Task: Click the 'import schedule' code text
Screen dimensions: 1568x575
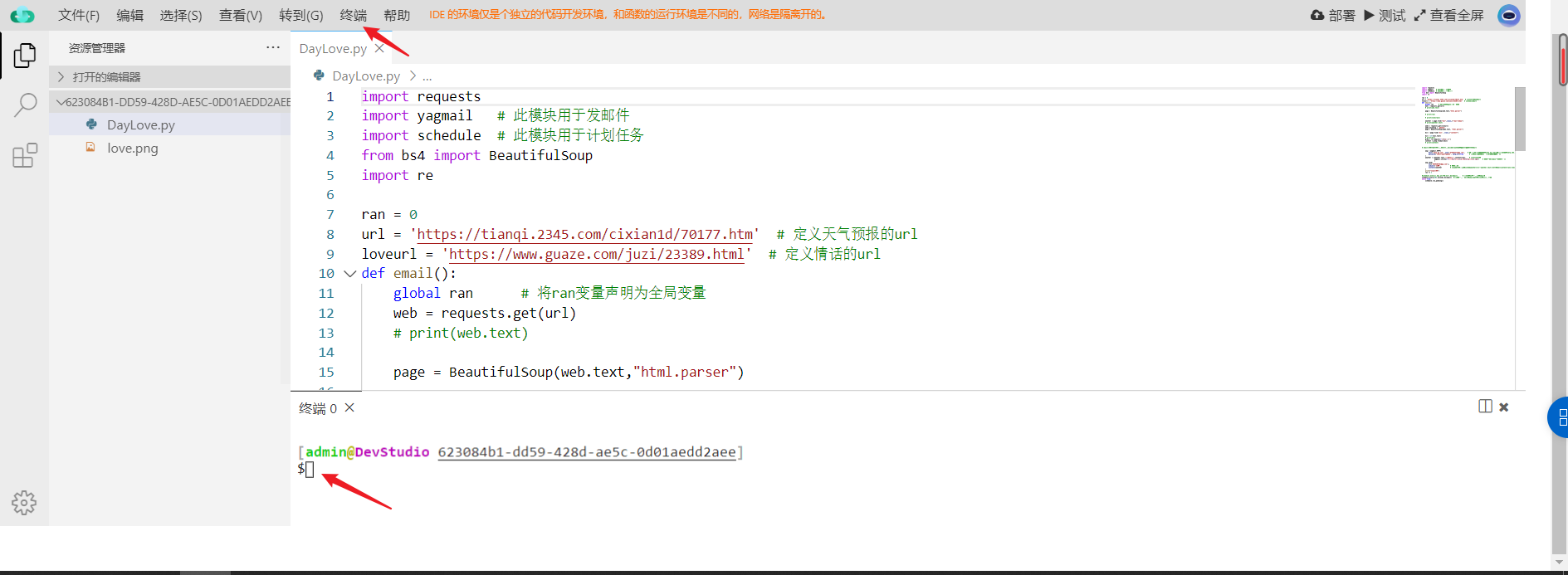Action: tap(421, 135)
